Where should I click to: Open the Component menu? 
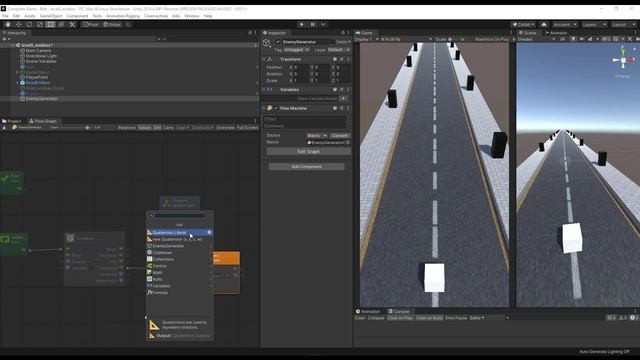(x=77, y=16)
